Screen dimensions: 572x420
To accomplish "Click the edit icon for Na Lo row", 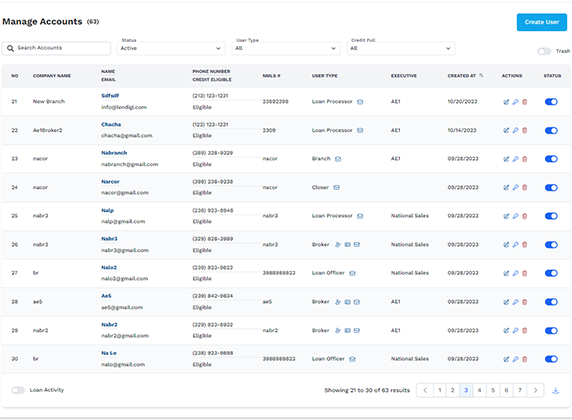I will (x=506, y=359).
